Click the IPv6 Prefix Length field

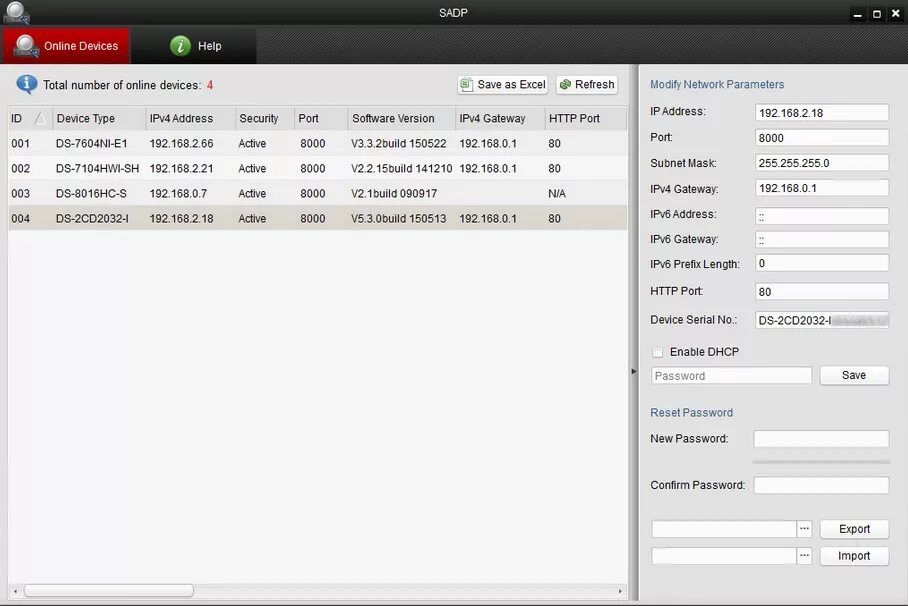[x=822, y=263]
